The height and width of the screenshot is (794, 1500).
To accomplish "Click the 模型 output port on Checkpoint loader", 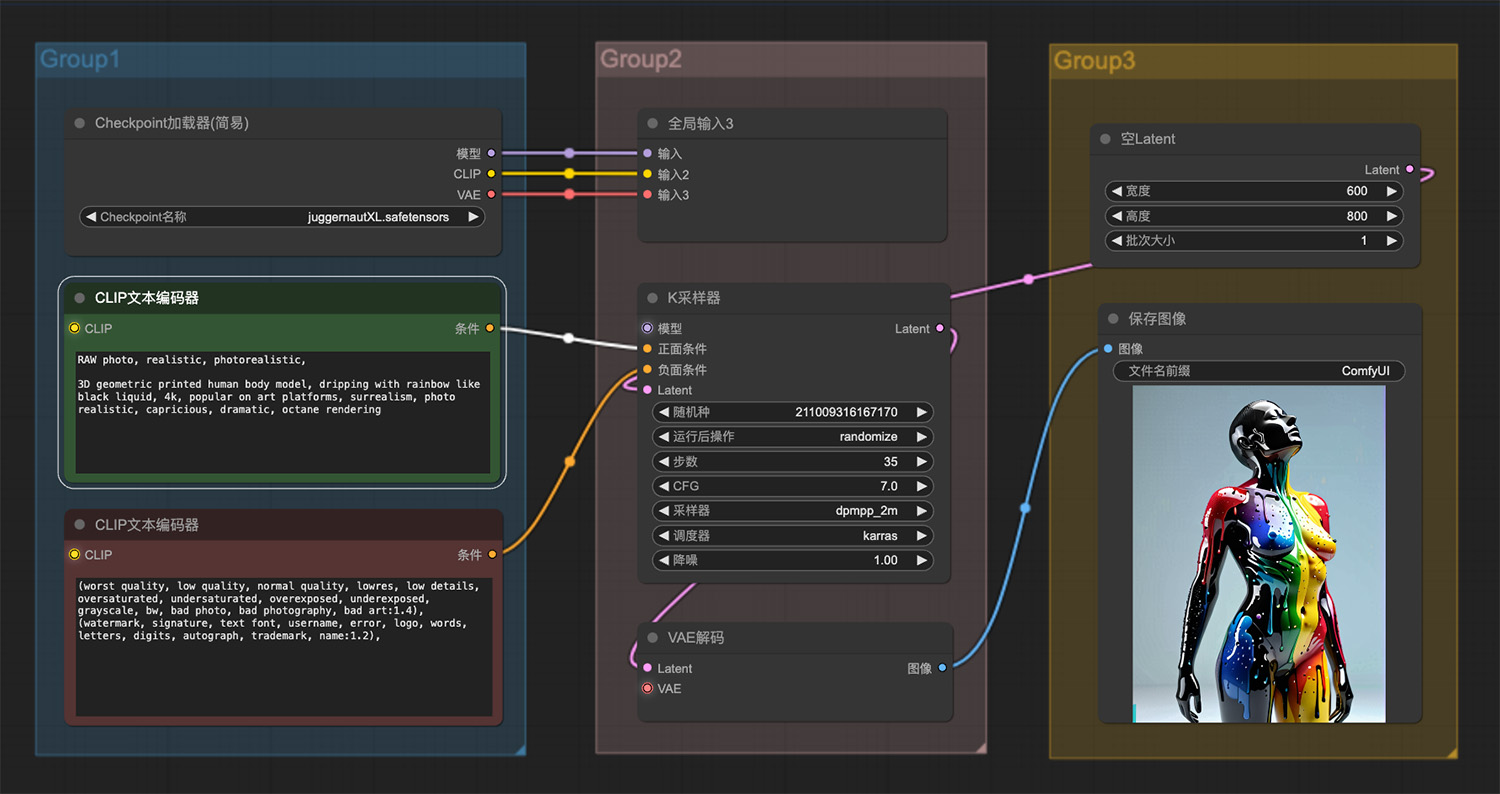I will click(x=490, y=154).
